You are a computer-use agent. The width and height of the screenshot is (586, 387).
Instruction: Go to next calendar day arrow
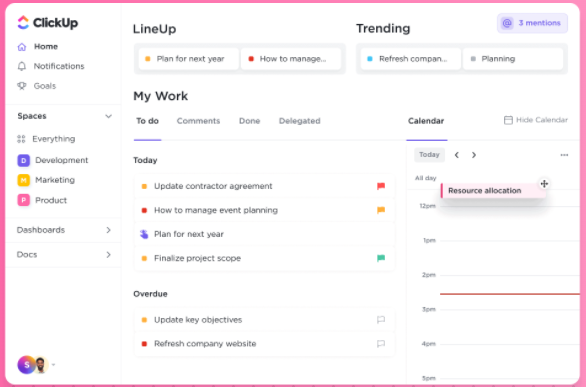474,155
